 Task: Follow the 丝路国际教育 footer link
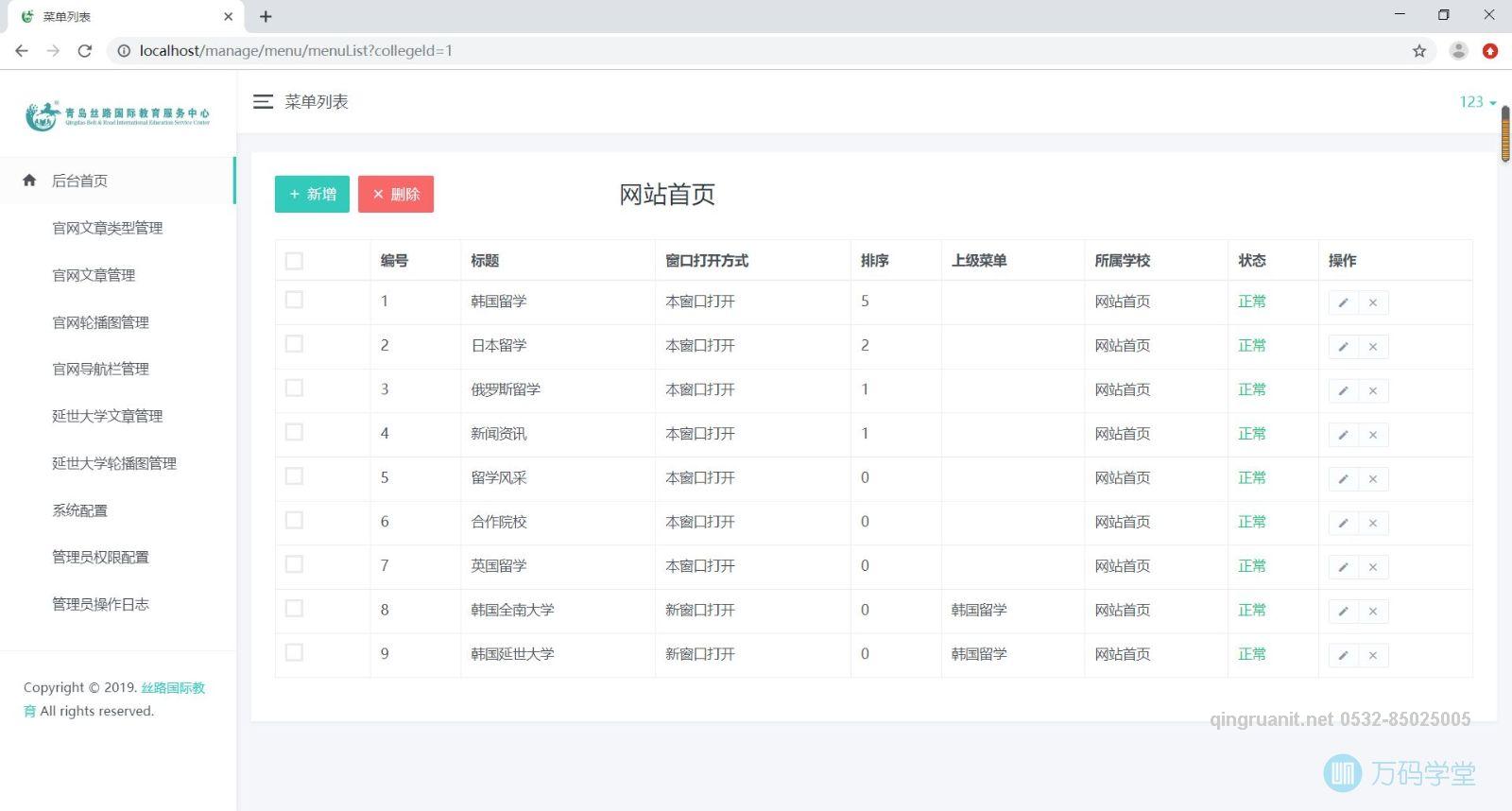pos(173,687)
